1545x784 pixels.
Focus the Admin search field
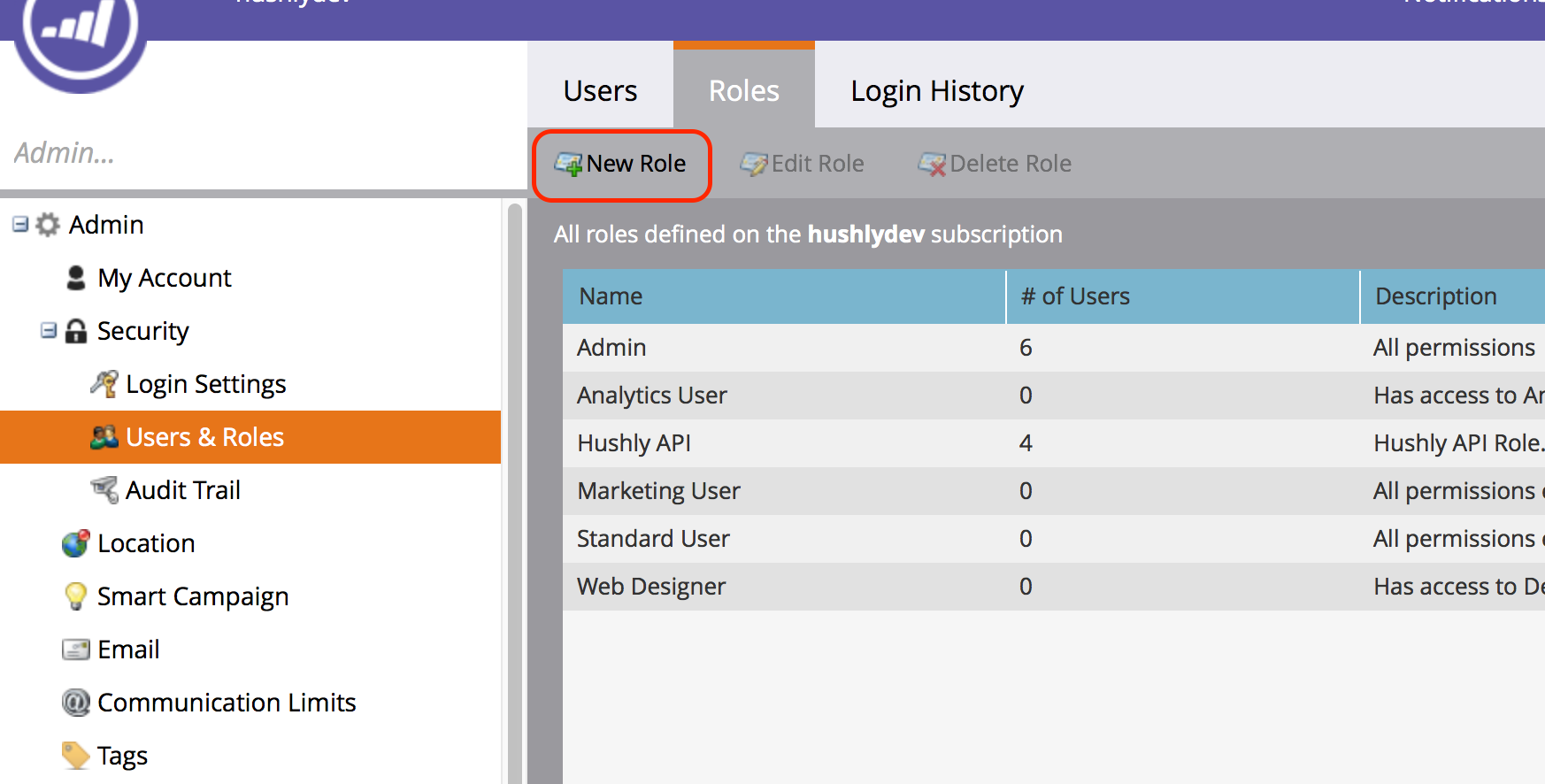point(264,153)
